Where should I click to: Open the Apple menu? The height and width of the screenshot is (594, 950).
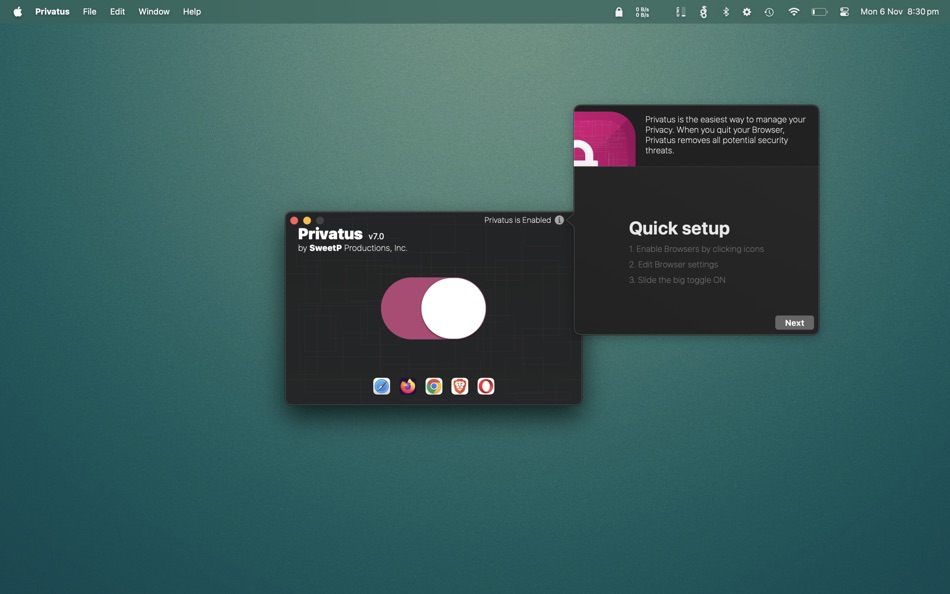[18, 12]
